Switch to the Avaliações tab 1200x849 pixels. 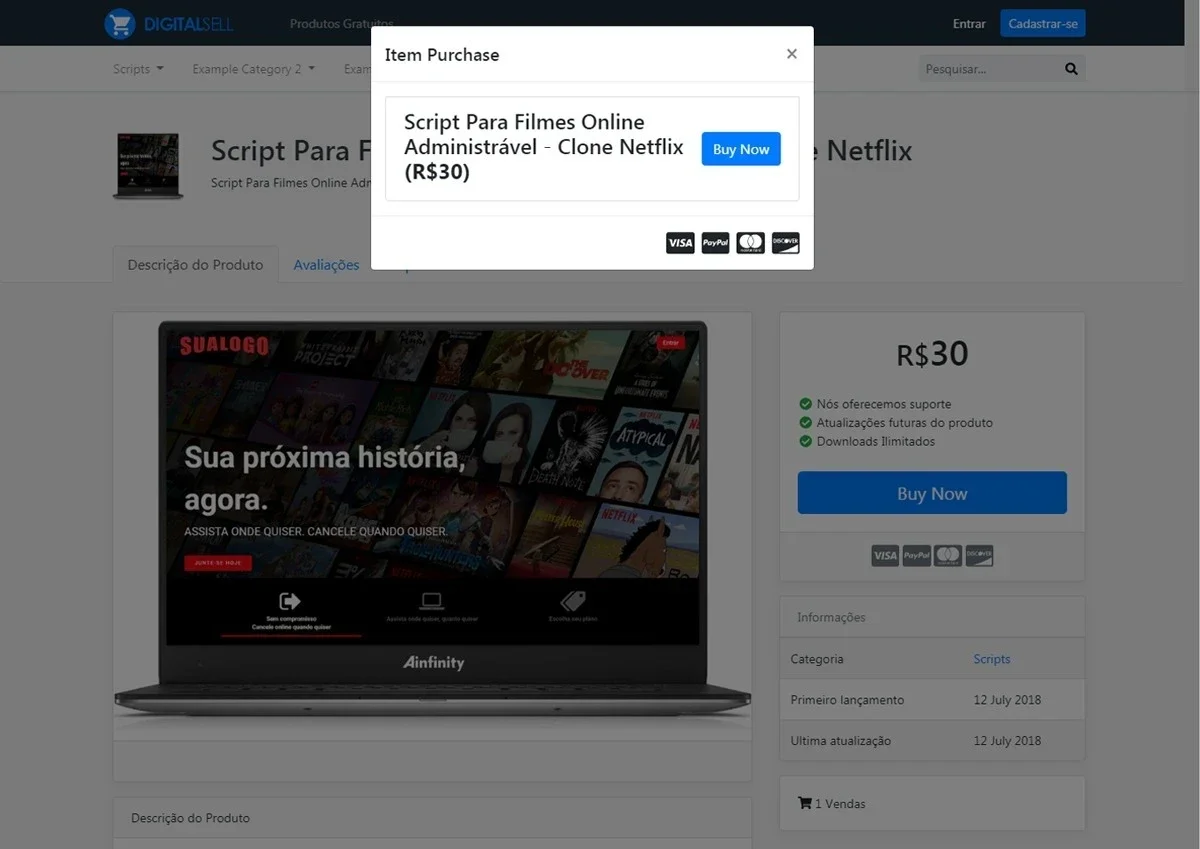[x=326, y=265]
